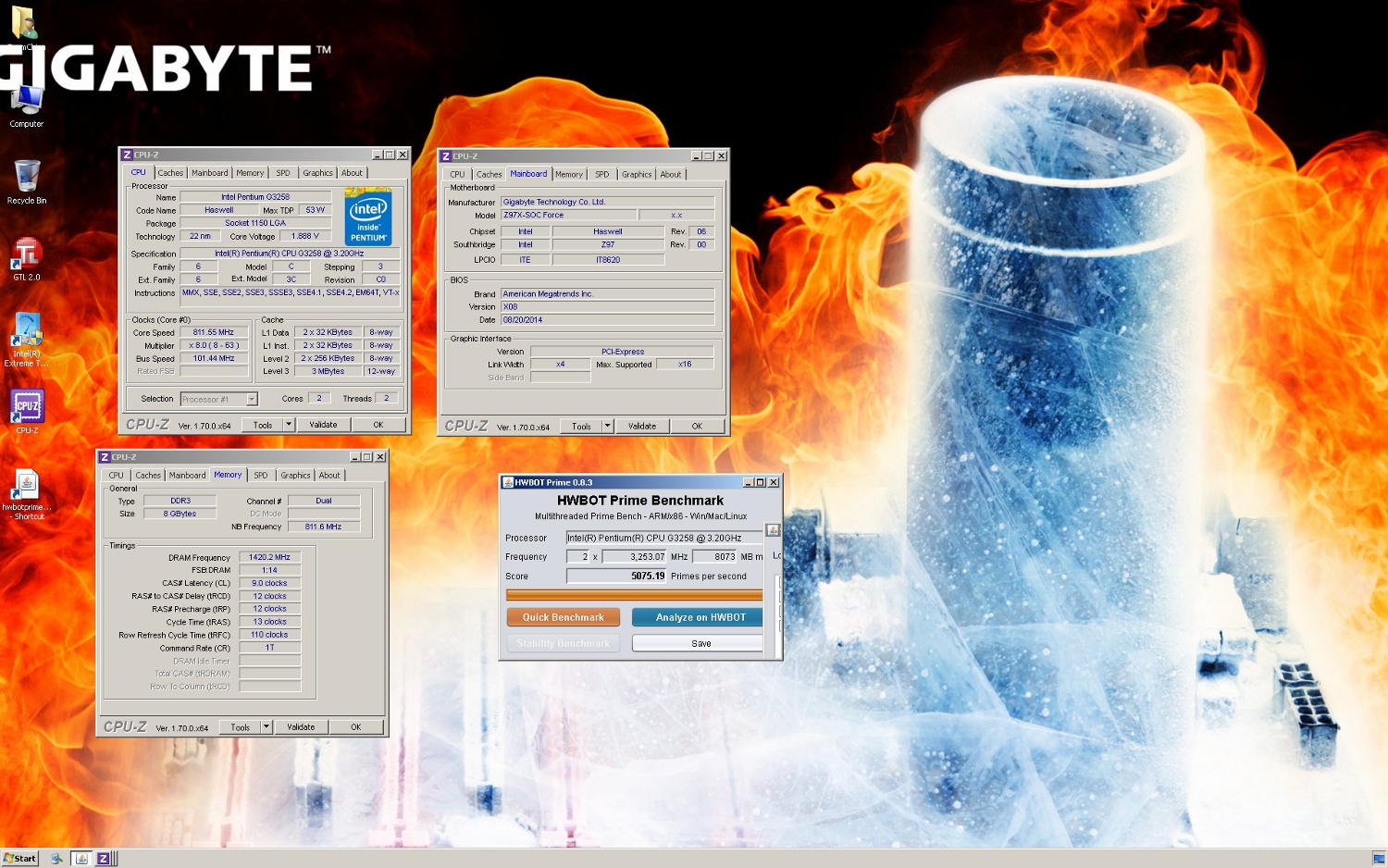This screenshot has height=868, width=1388.
Task: Select the SPD tab in the CPU-Z Memory window
Action: [x=261, y=476]
